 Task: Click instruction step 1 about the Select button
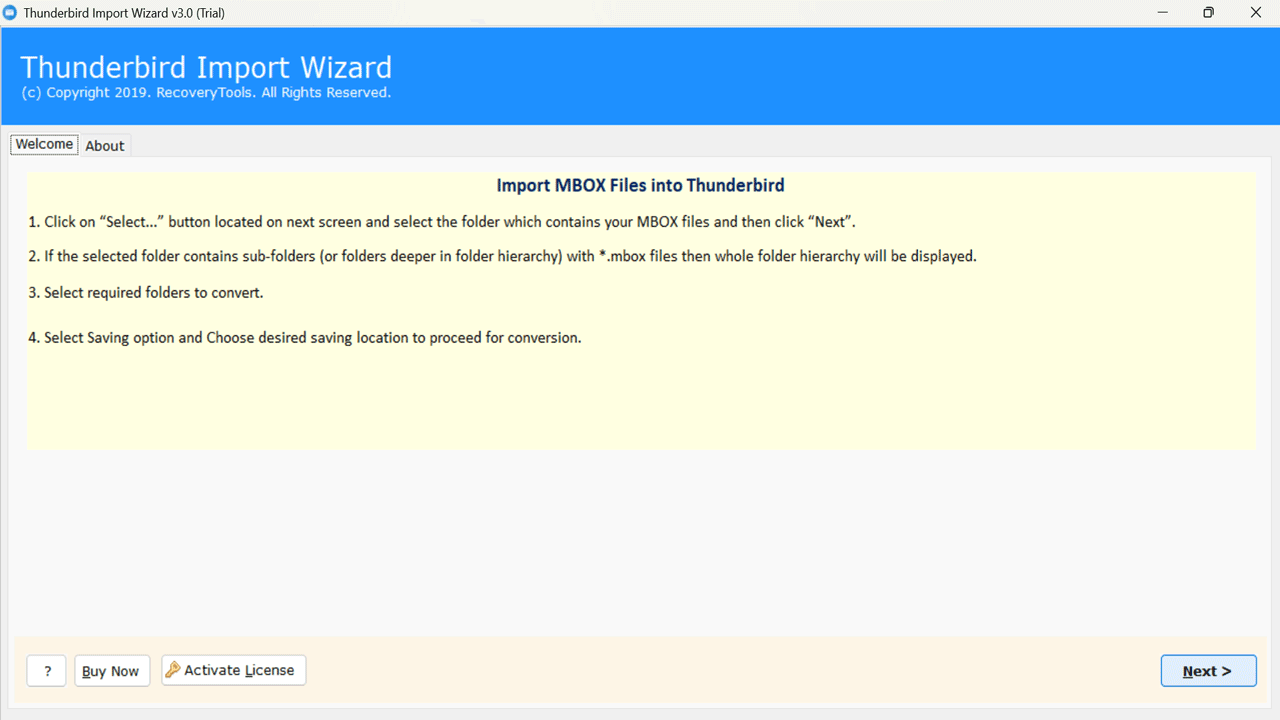point(442,222)
